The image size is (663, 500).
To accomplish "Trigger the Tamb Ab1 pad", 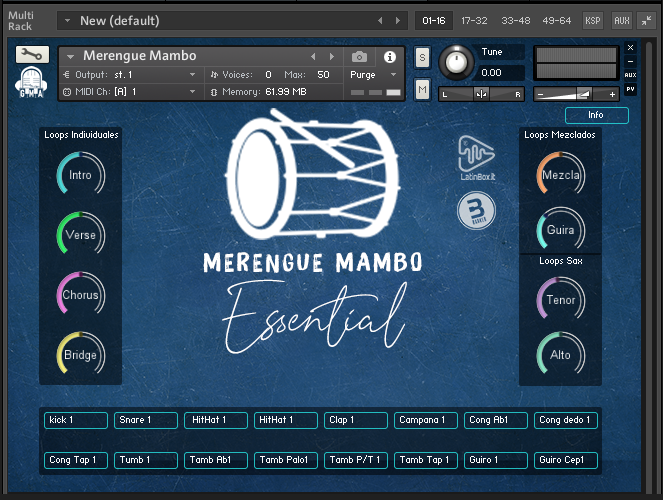I will tap(216, 460).
